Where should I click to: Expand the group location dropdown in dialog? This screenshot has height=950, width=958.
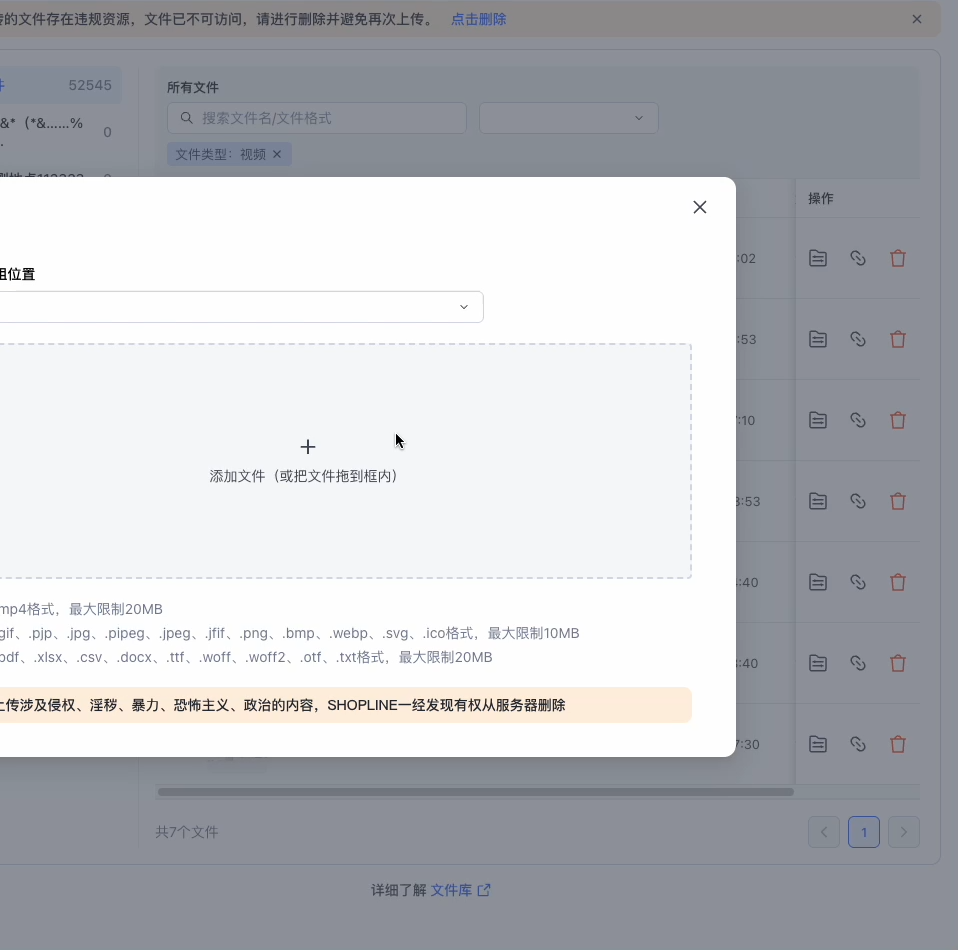tap(463, 307)
